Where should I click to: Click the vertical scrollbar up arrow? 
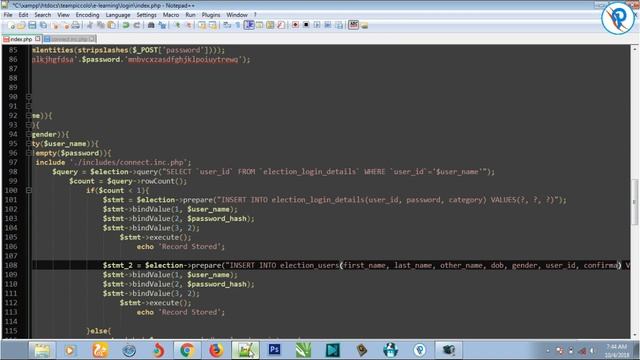coord(635,49)
